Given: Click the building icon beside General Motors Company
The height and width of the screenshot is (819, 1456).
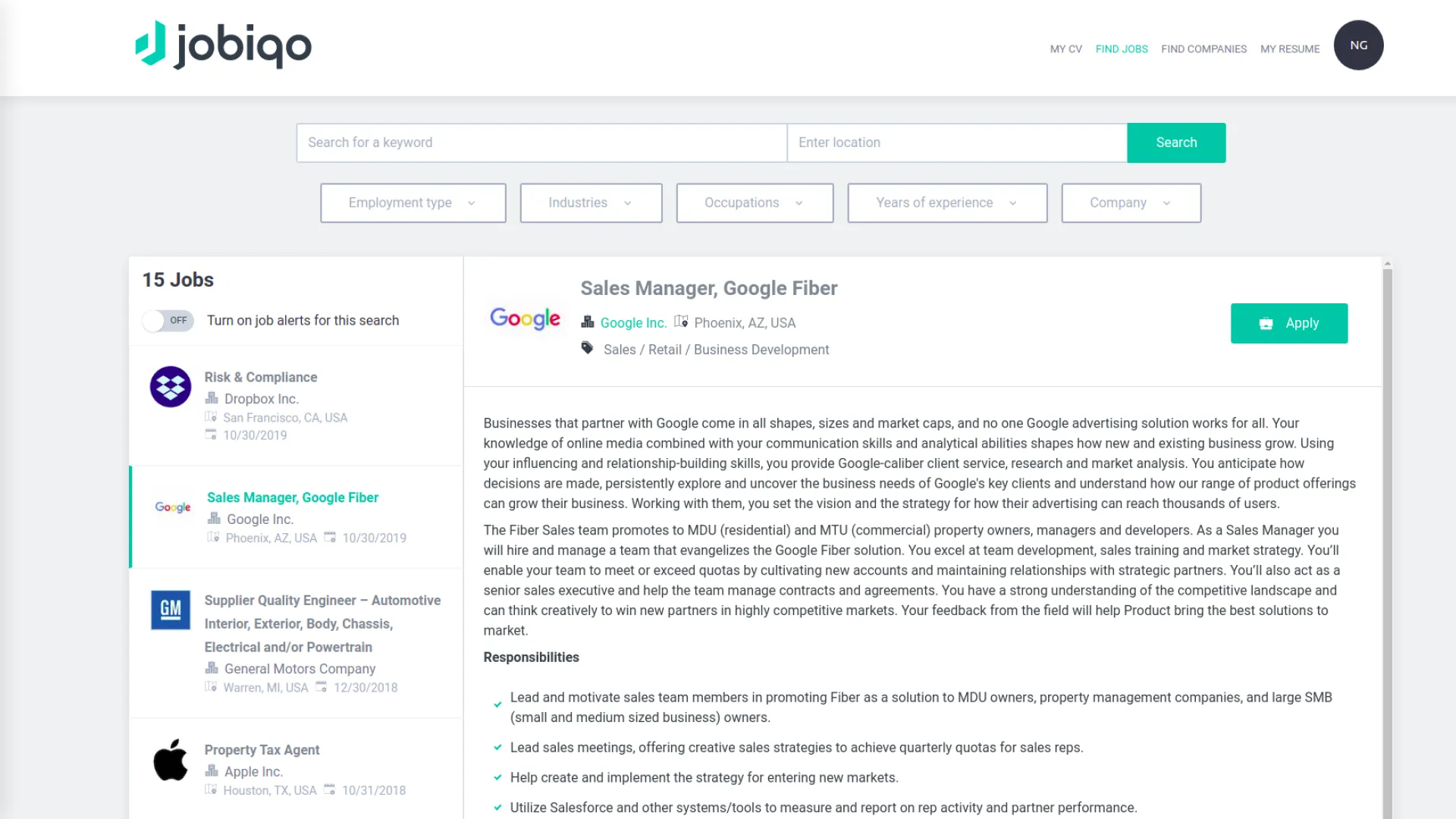Looking at the screenshot, I should [x=212, y=668].
